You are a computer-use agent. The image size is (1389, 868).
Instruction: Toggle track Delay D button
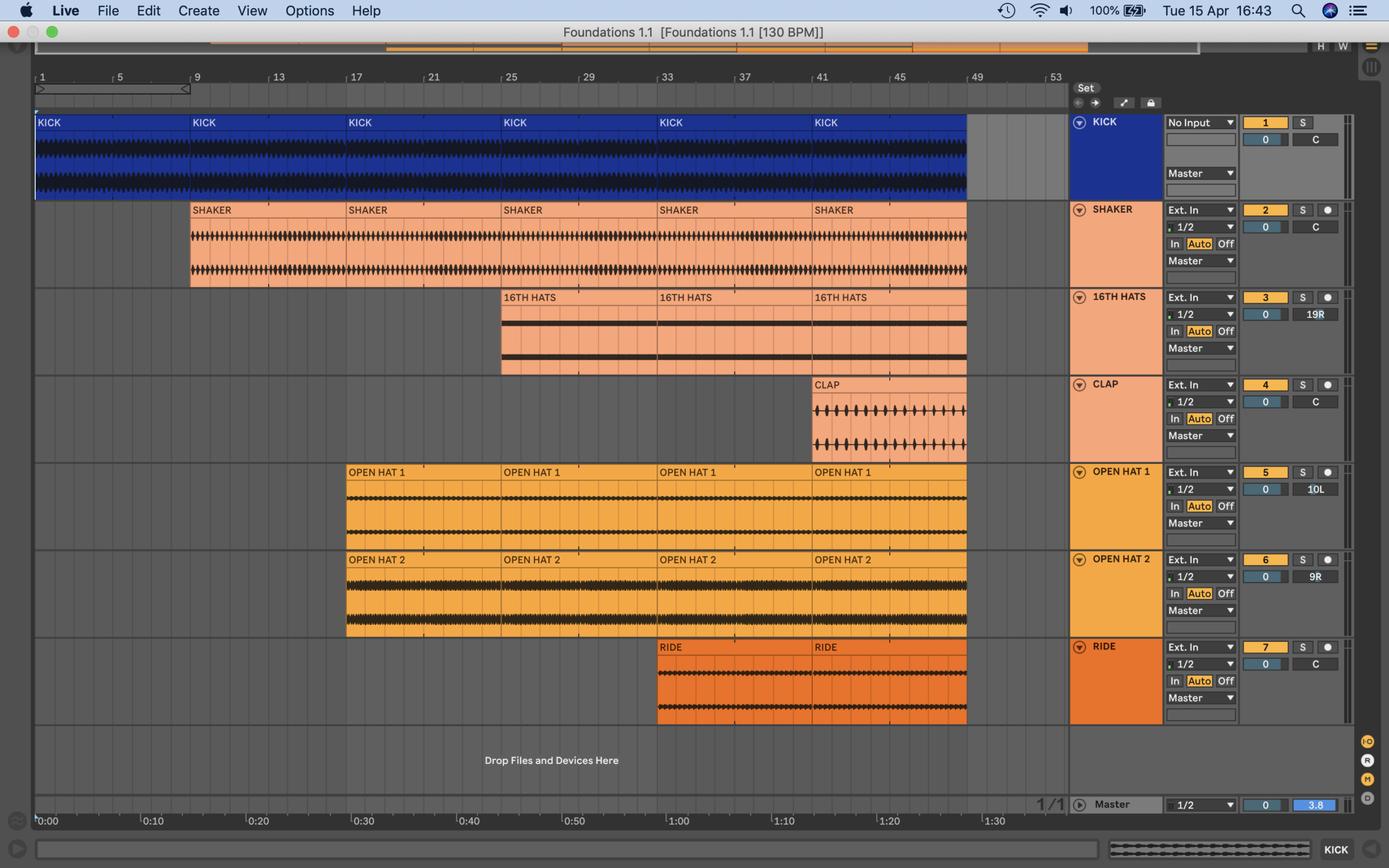(x=1367, y=799)
